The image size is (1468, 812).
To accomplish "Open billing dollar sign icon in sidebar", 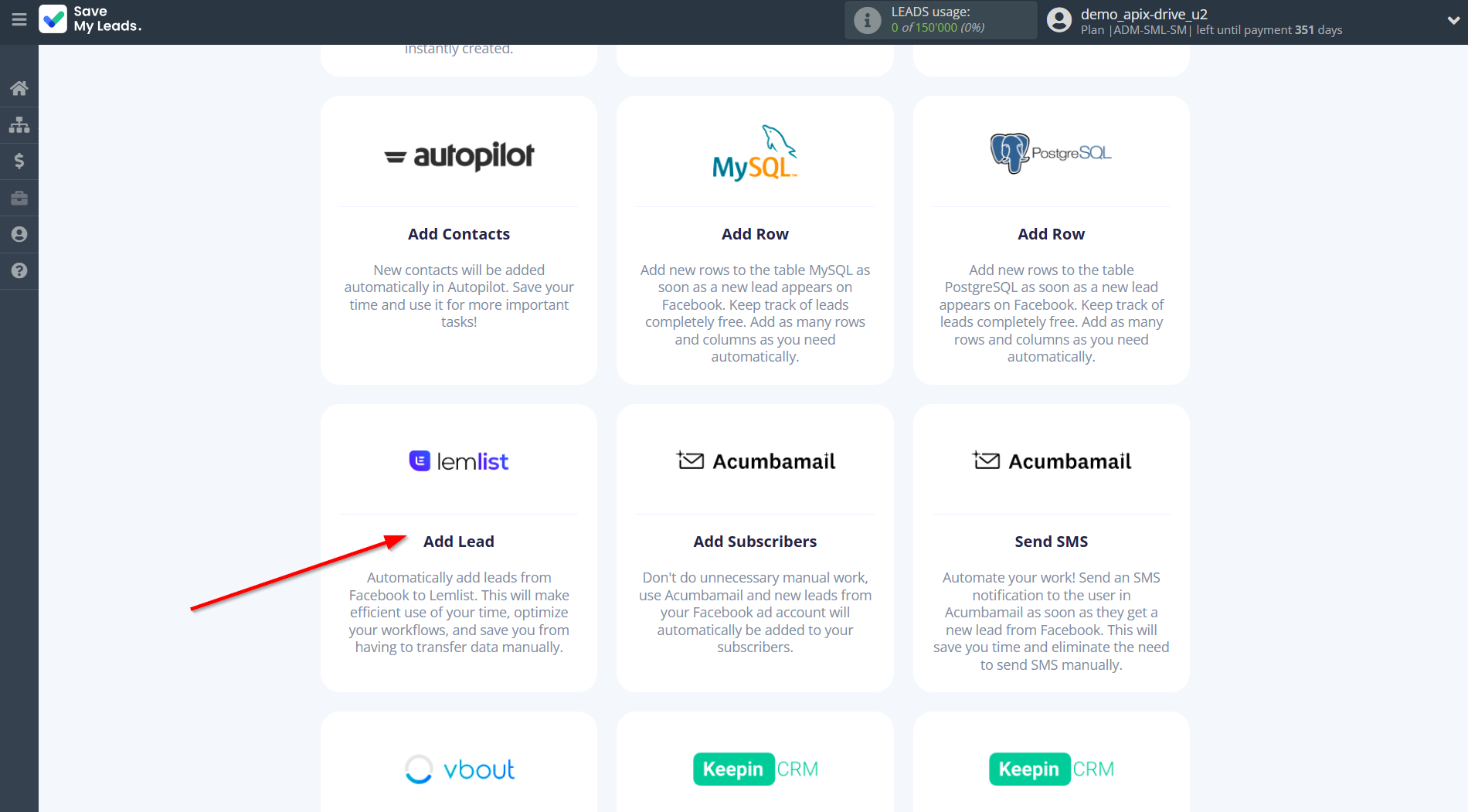I will tap(19, 161).
